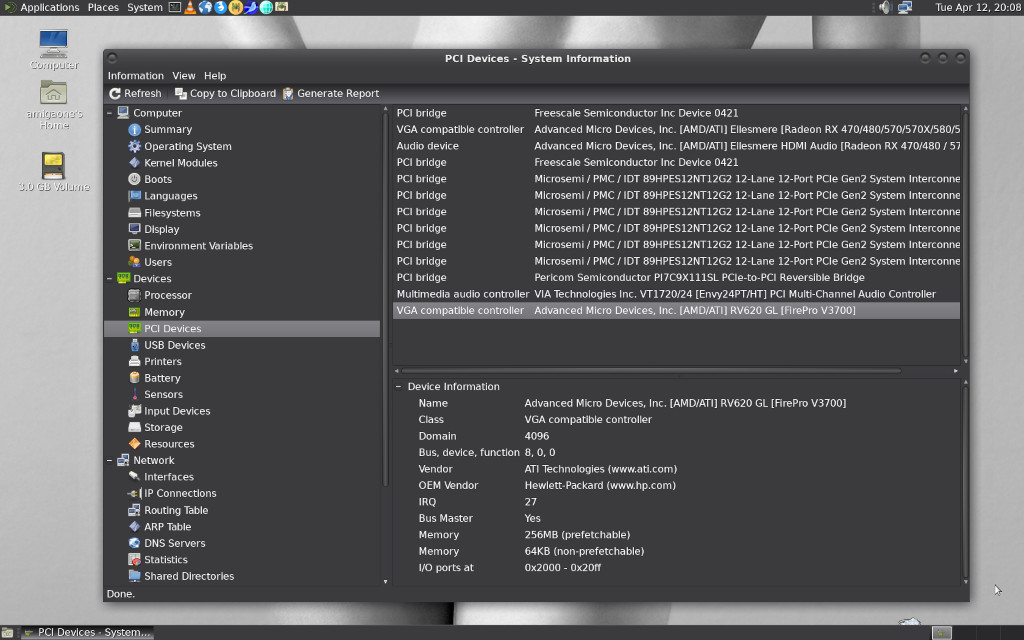
Task: Open the Applications menu in top panel
Action: (50, 7)
